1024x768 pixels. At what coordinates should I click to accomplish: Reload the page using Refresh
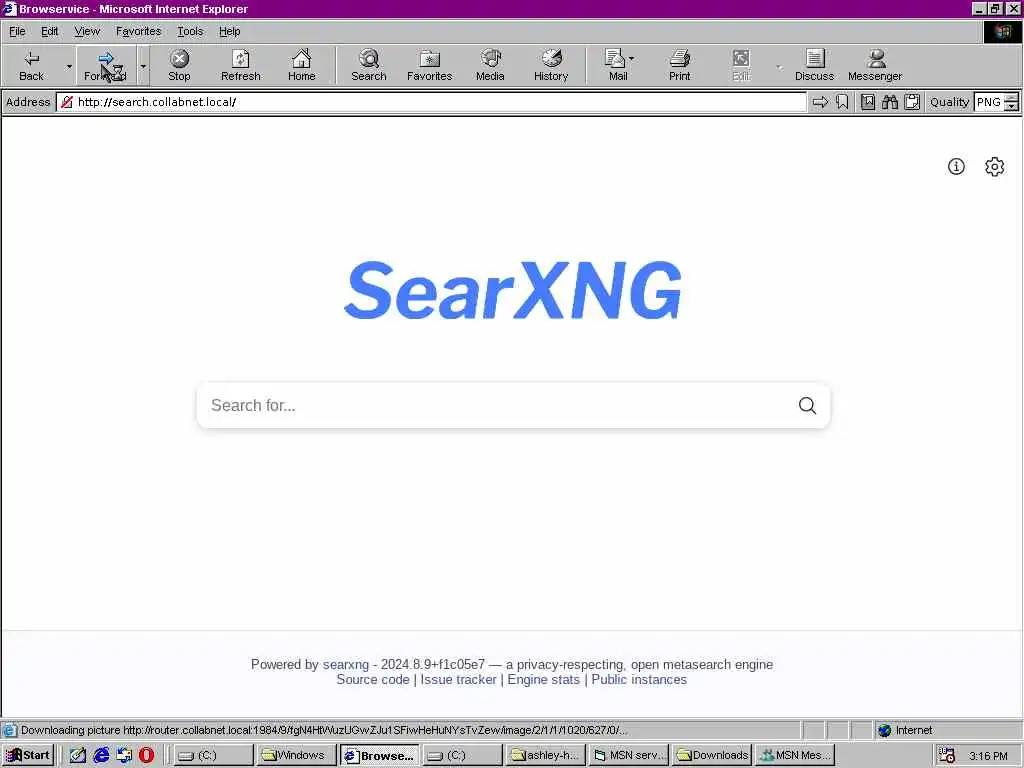(240, 65)
